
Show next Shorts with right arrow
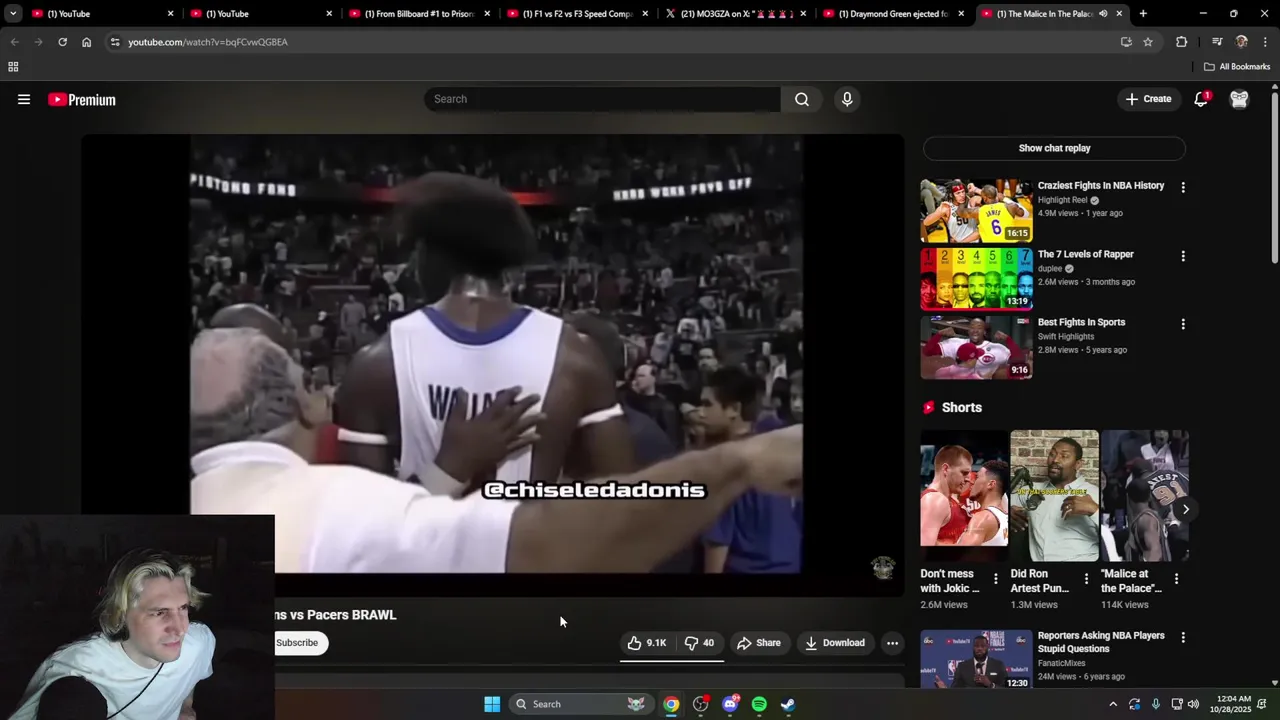click(1185, 509)
